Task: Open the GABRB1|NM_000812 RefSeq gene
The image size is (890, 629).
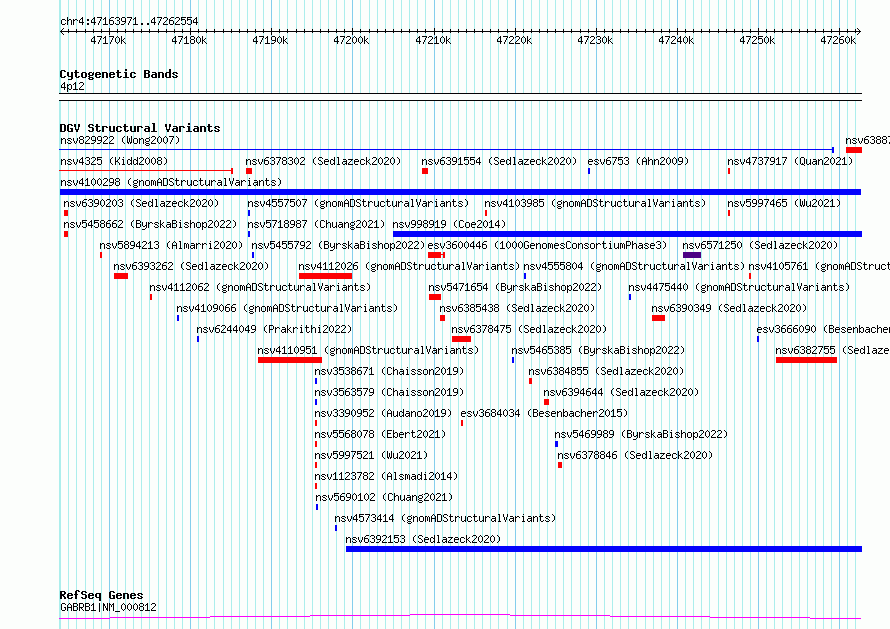Action: [x=108, y=607]
